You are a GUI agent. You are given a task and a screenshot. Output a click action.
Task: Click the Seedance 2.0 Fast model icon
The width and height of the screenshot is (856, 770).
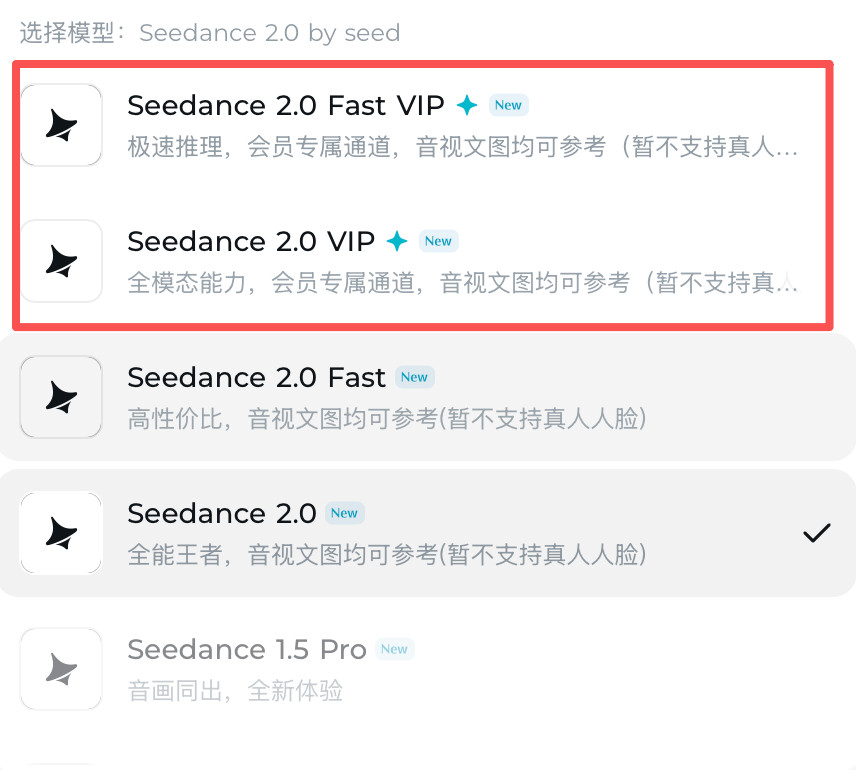coord(60,397)
